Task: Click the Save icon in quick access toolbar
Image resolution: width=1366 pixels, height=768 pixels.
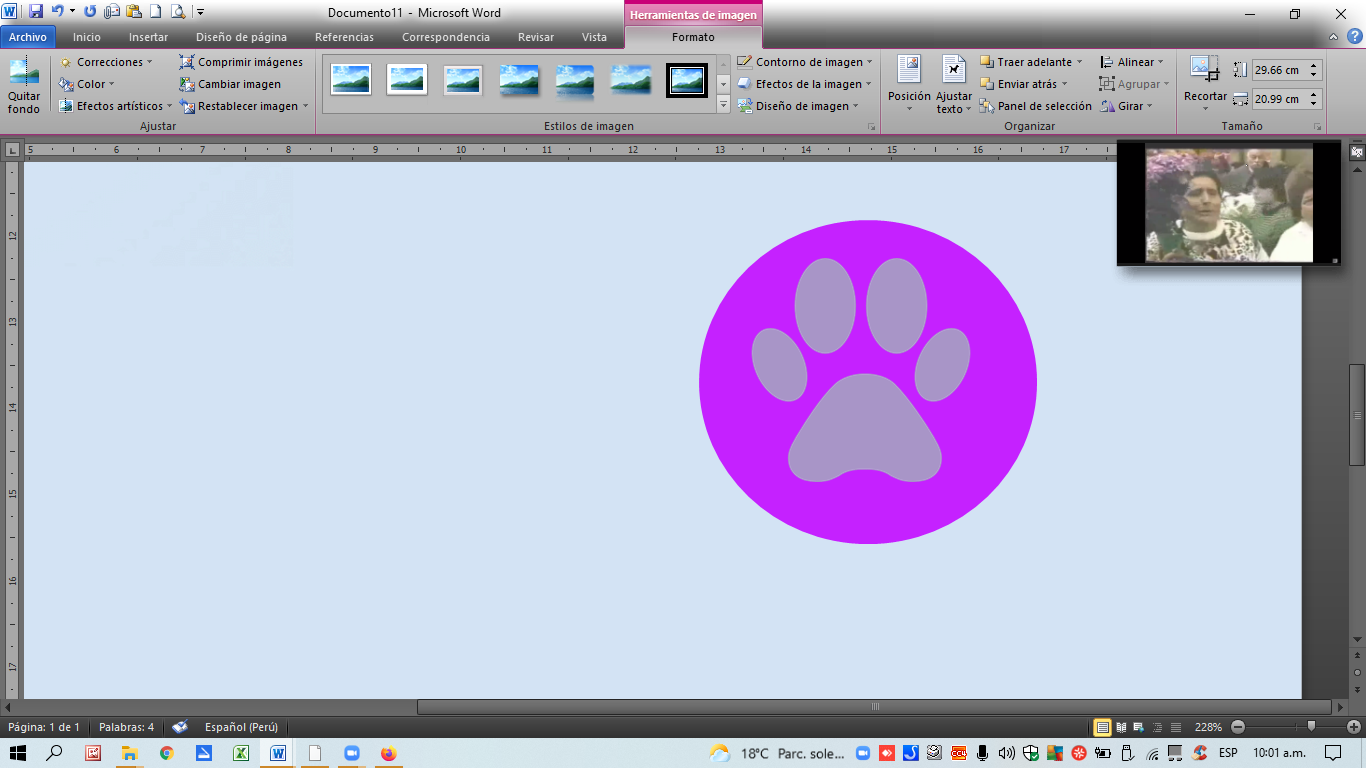Action: point(36,12)
